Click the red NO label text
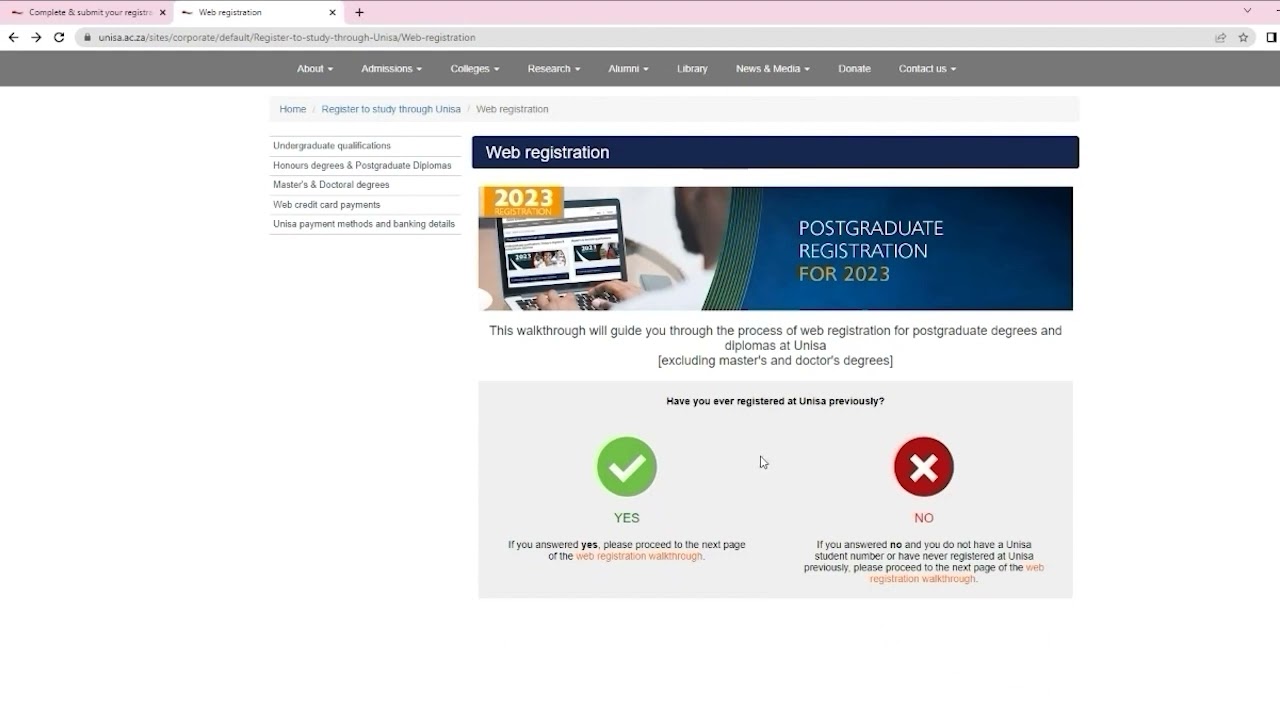1280x720 pixels. [x=923, y=518]
